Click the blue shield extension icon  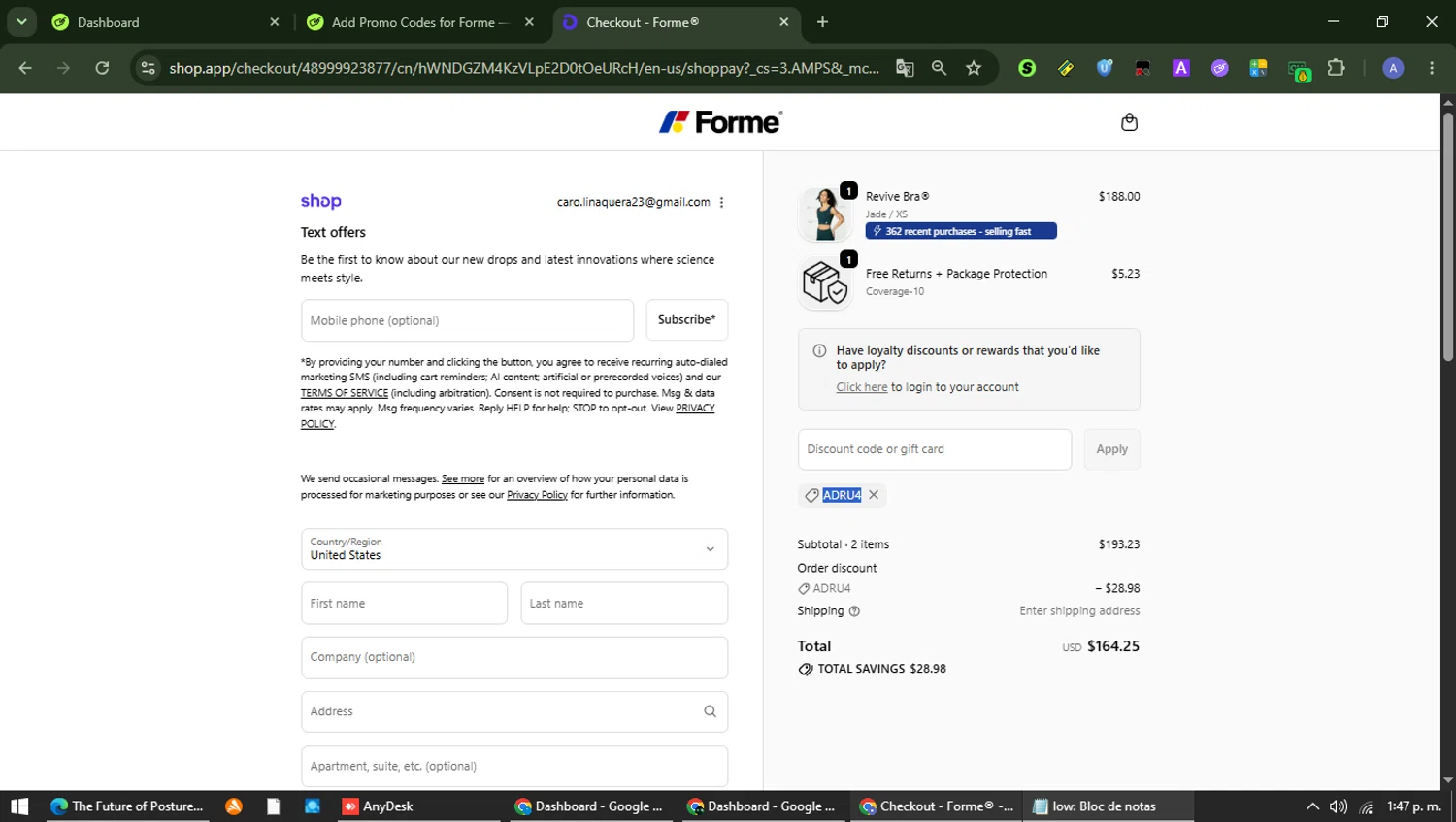1105,68
